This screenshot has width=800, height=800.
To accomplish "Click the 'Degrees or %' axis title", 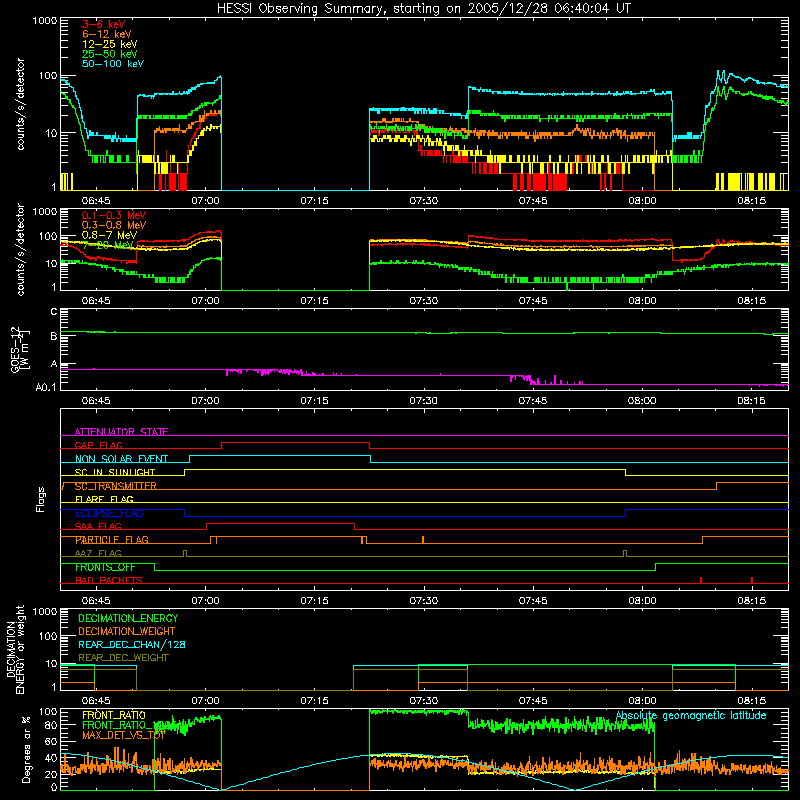I will (26, 750).
